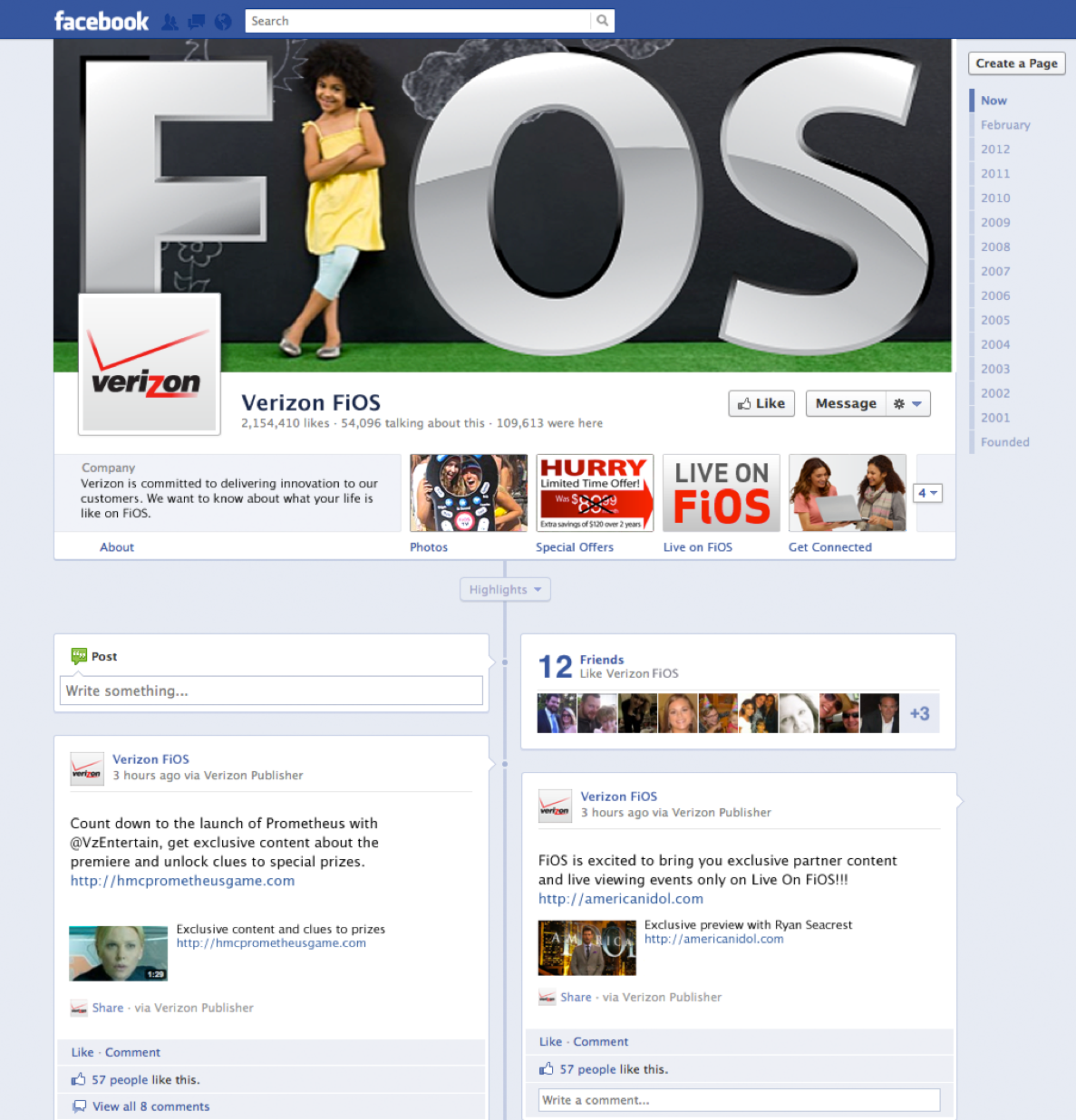
Task: Share the Prometheus post
Action: [x=108, y=1008]
